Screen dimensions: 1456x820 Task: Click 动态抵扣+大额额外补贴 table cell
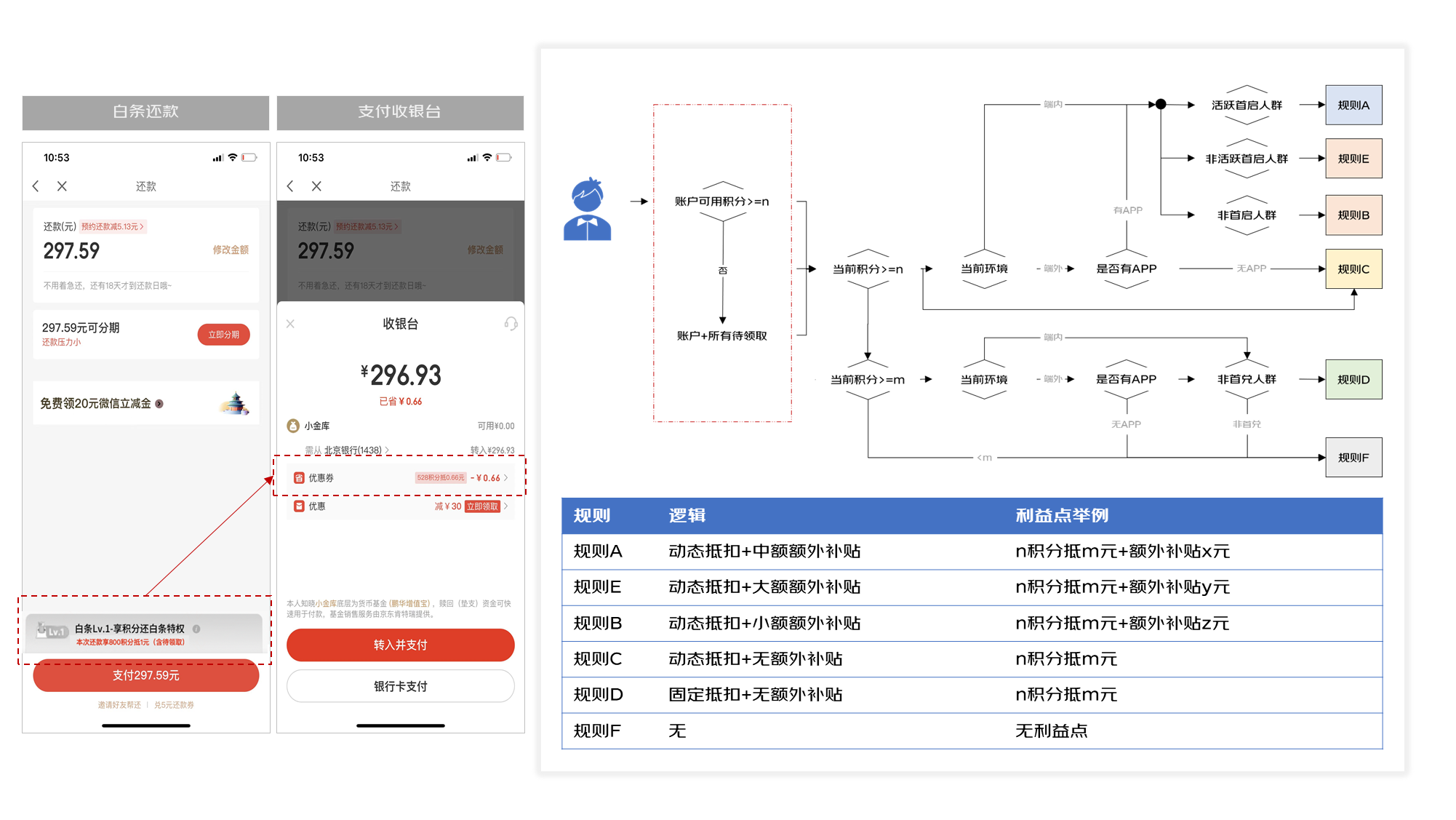764,587
